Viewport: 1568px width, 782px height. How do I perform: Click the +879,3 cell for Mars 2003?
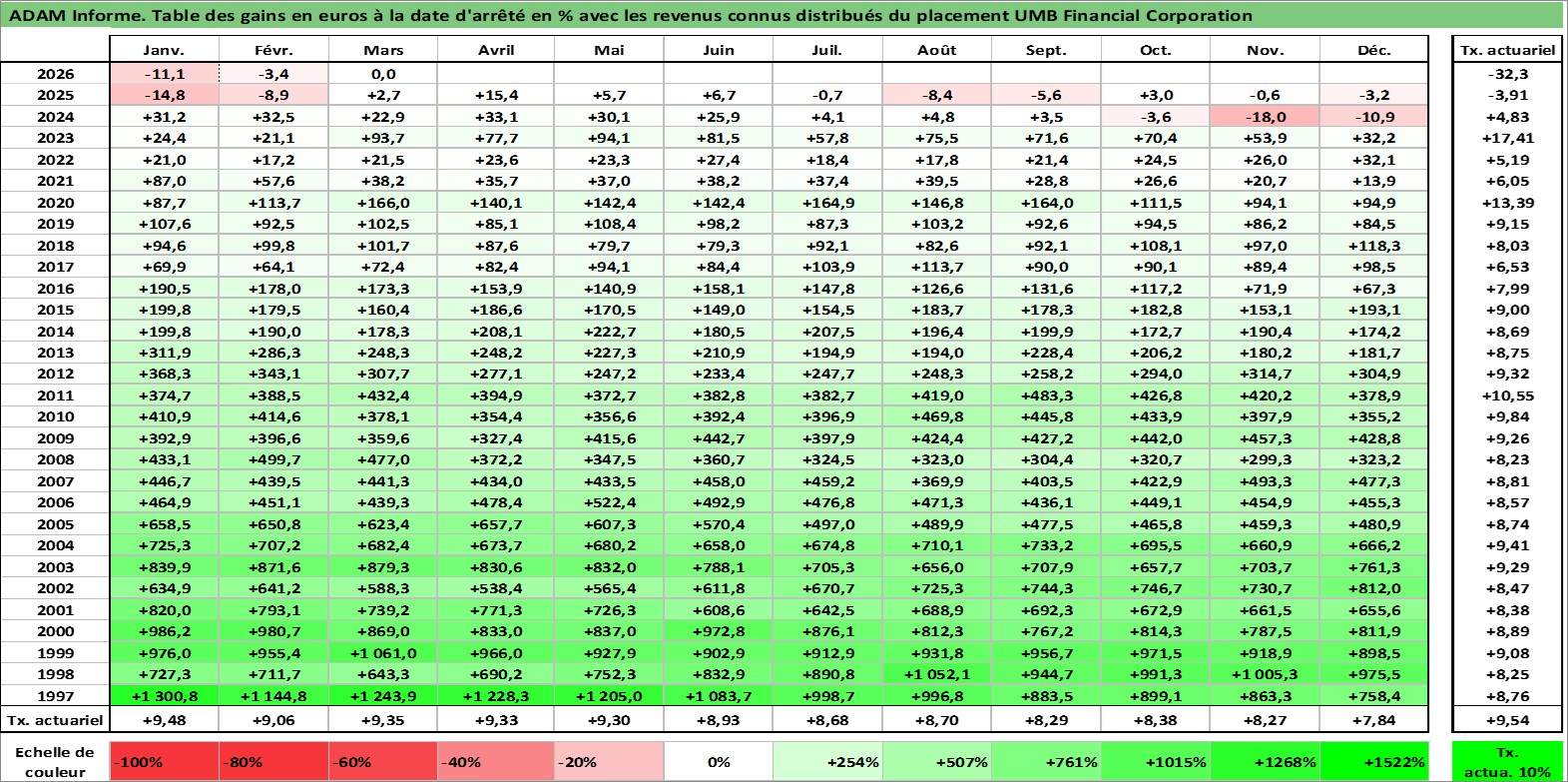tap(383, 567)
